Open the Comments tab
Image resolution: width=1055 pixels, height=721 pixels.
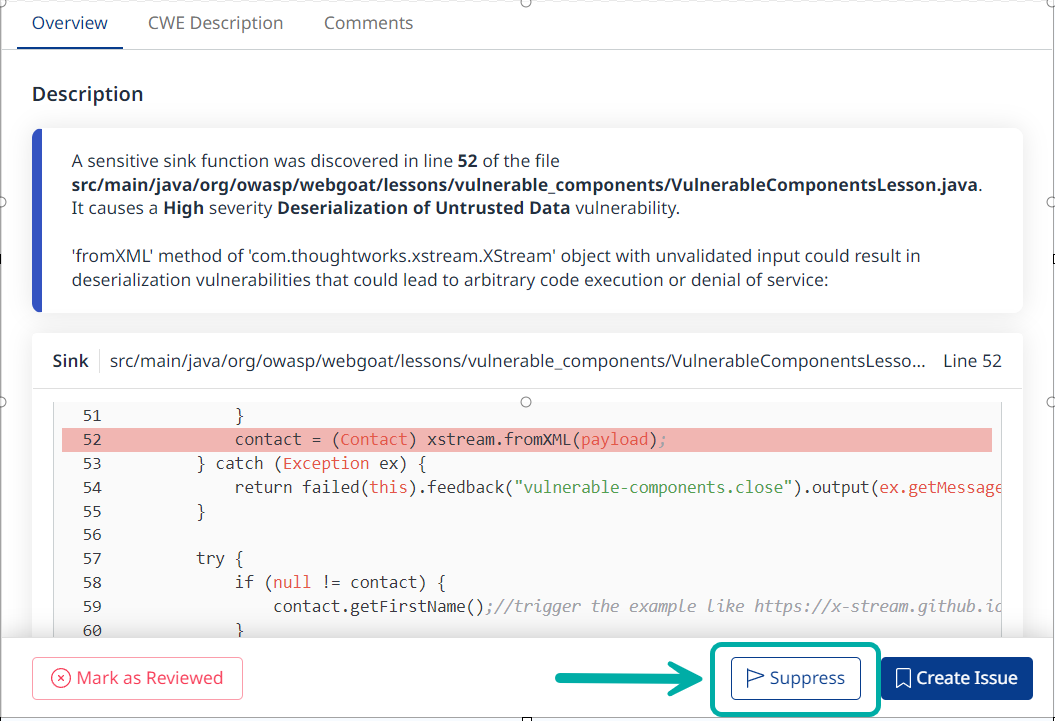(x=368, y=23)
